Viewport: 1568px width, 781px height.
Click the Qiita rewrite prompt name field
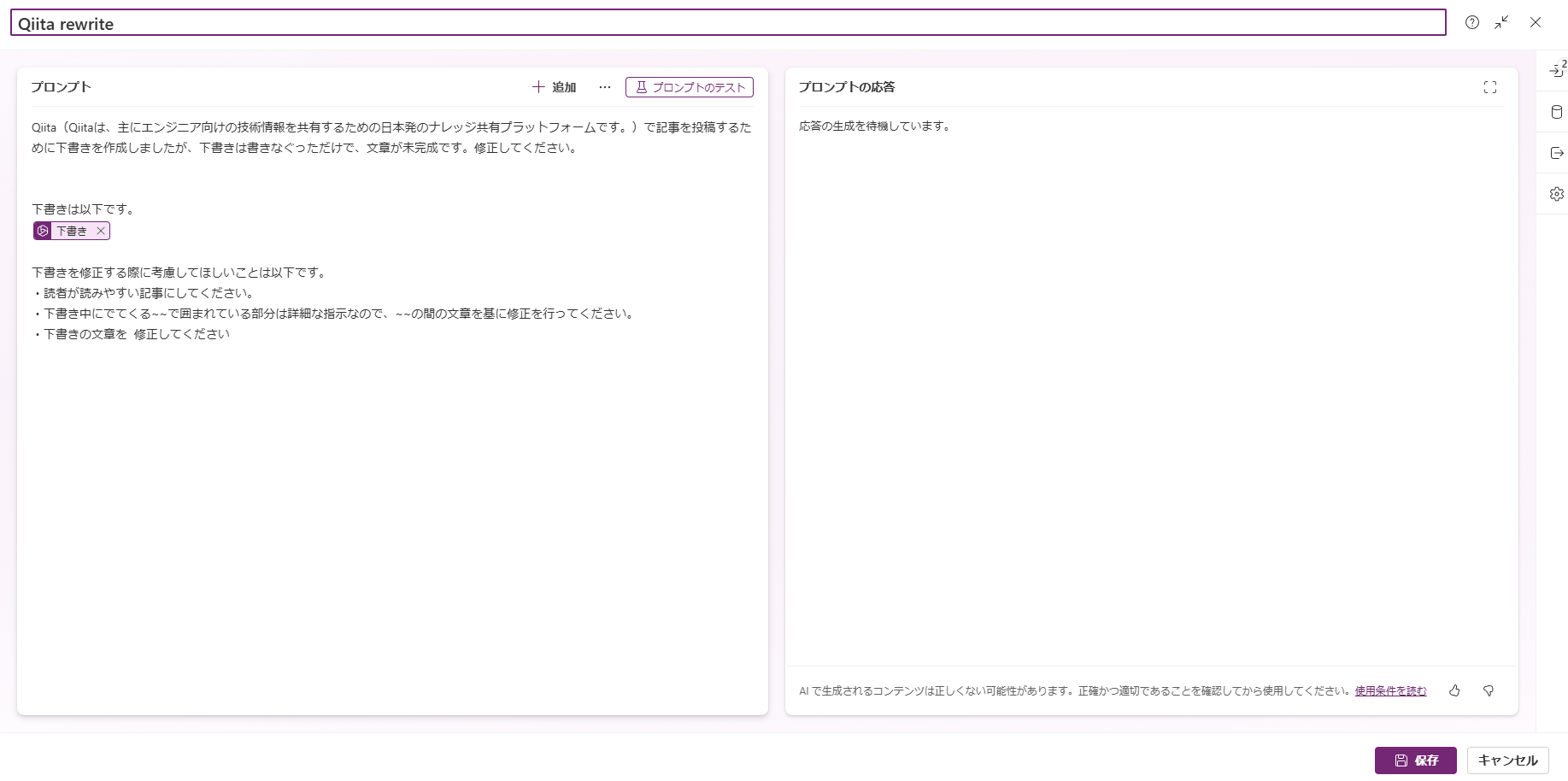pyautogui.click(x=727, y=23)
